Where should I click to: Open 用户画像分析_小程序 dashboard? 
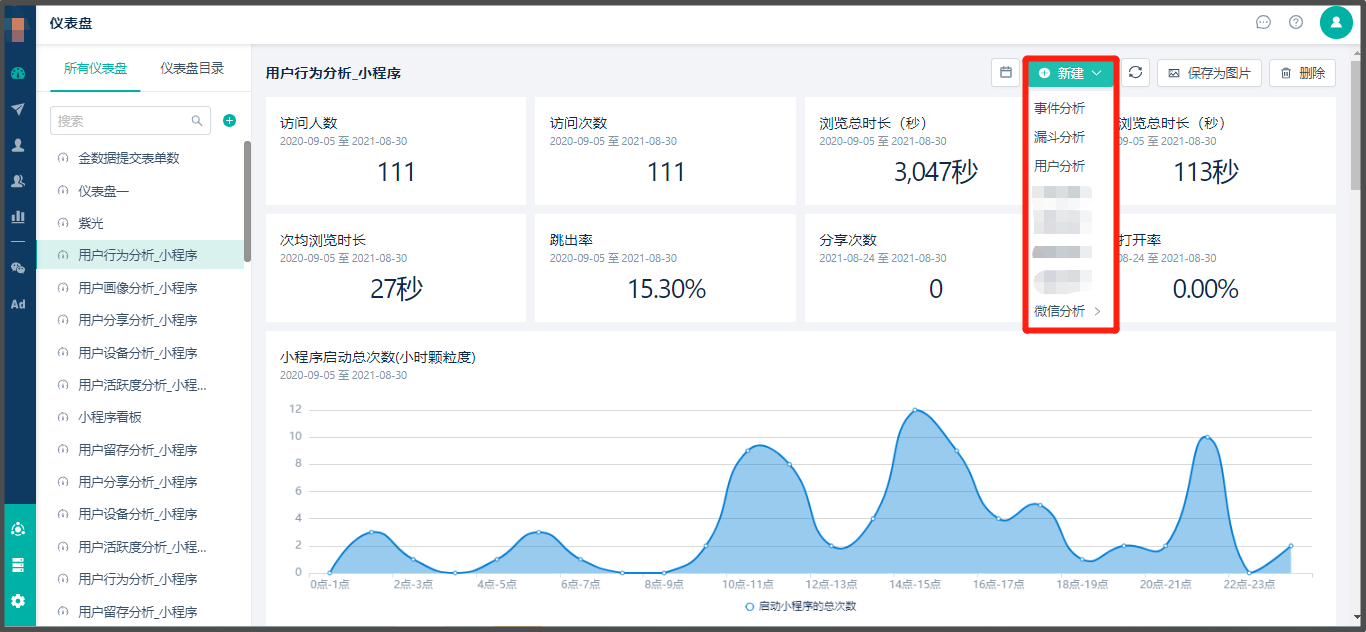[140, 288]
